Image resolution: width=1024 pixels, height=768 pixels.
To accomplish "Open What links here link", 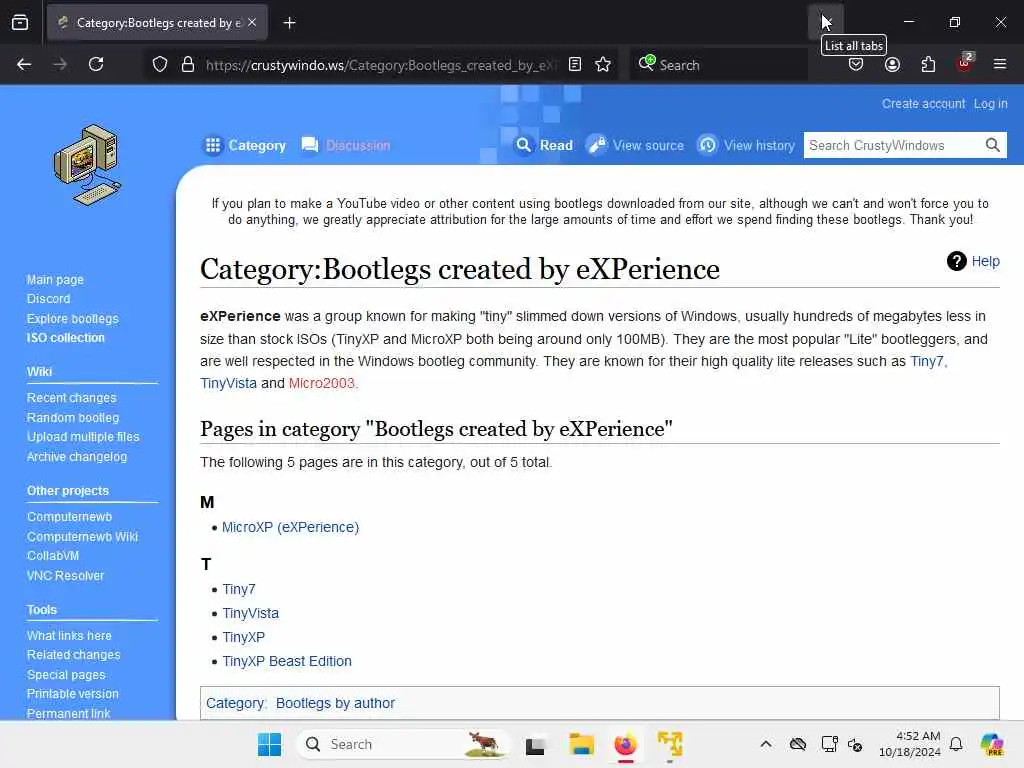I will (x=69, y=635).
